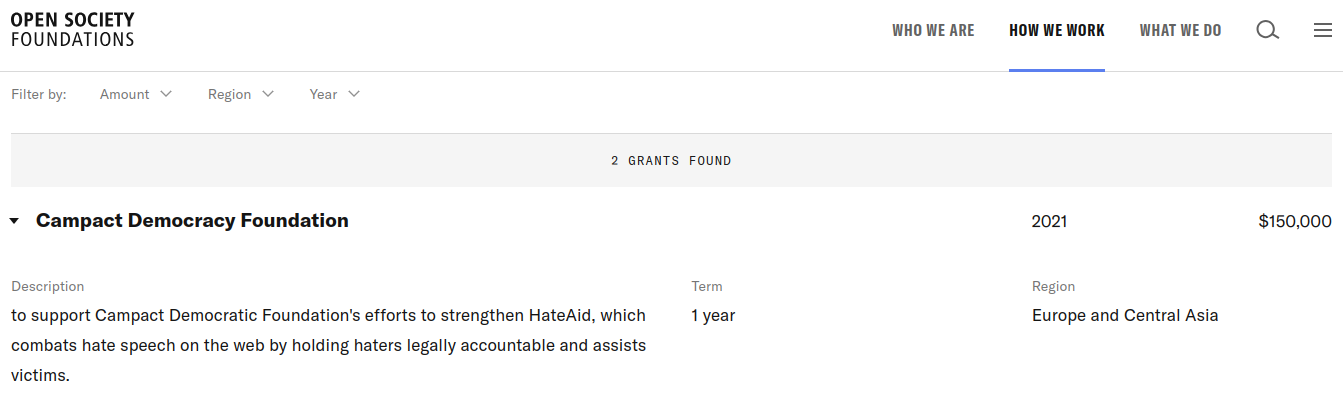This screenshot has width=1343, height=399.
Task: Click the 2 Grants Found banner
Action: [x=671, y=160]
